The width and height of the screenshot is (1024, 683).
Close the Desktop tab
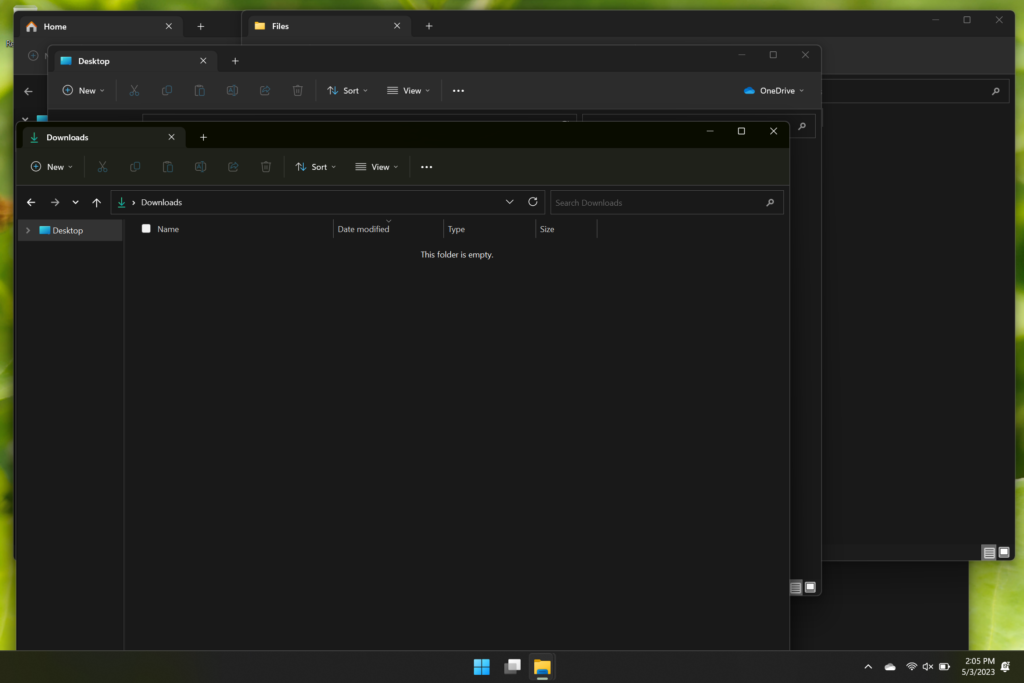click(x=203, y=61)
